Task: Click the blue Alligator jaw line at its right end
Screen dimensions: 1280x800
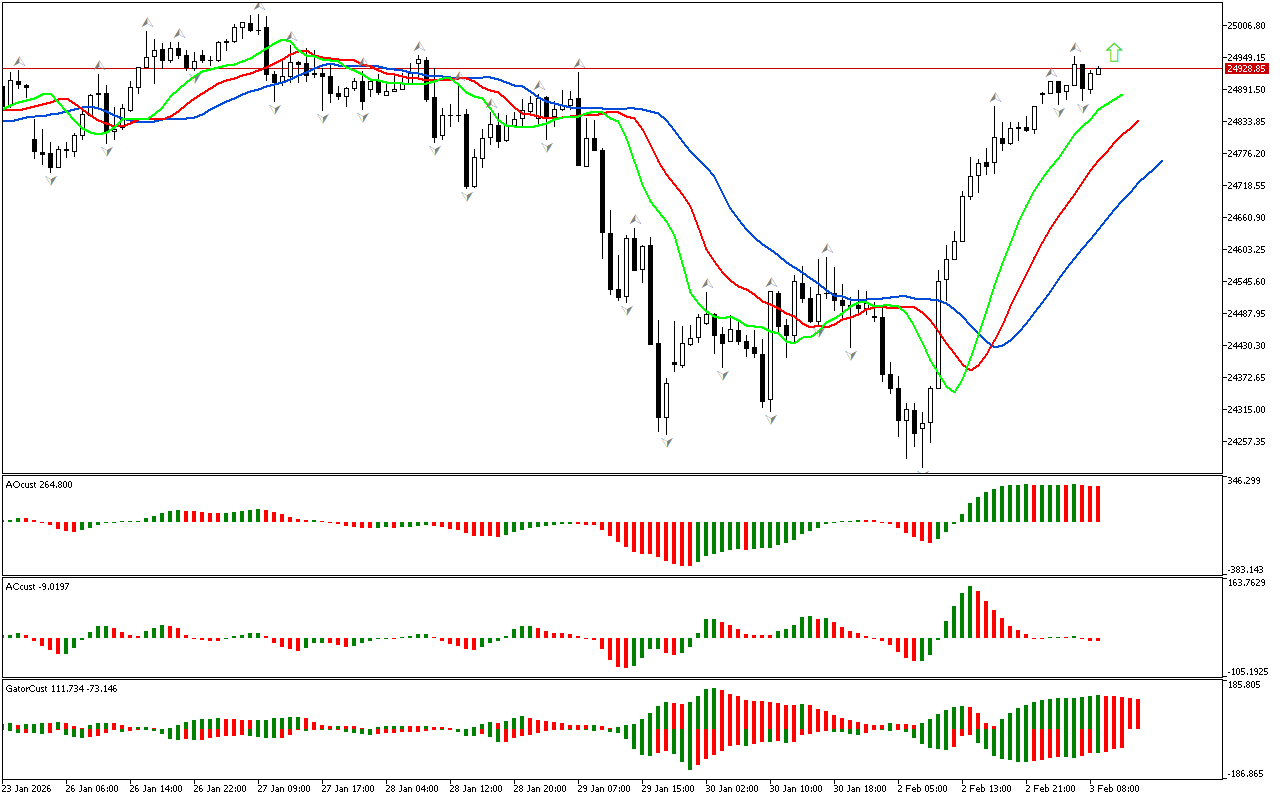Action: click(1160, 162)
